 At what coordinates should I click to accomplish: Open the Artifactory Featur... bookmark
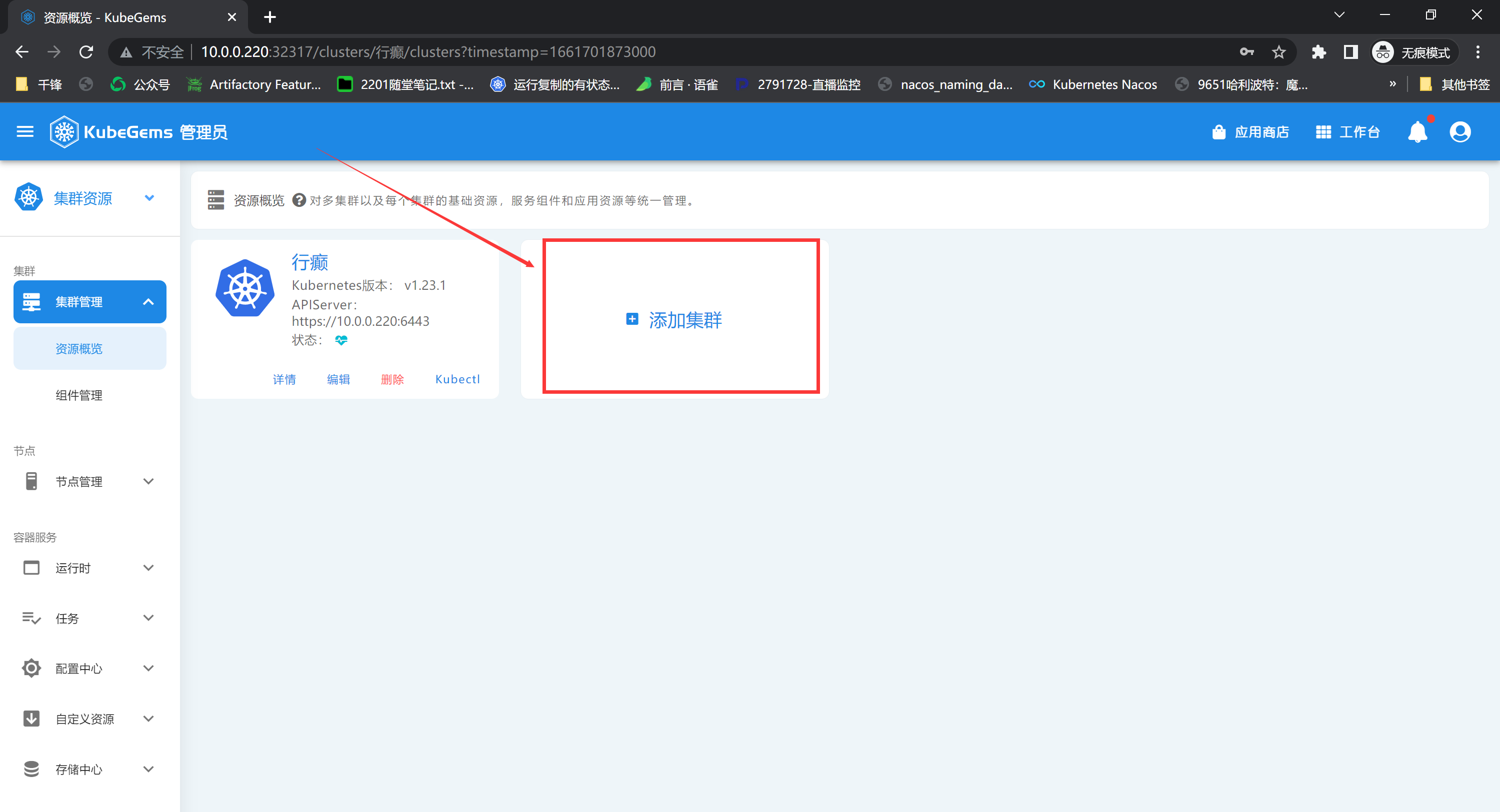254,85
